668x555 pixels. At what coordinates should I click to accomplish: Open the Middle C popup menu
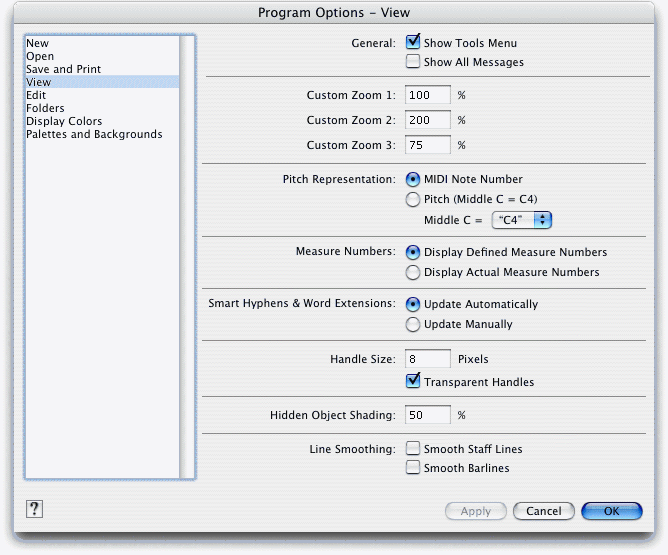point(521,220)
